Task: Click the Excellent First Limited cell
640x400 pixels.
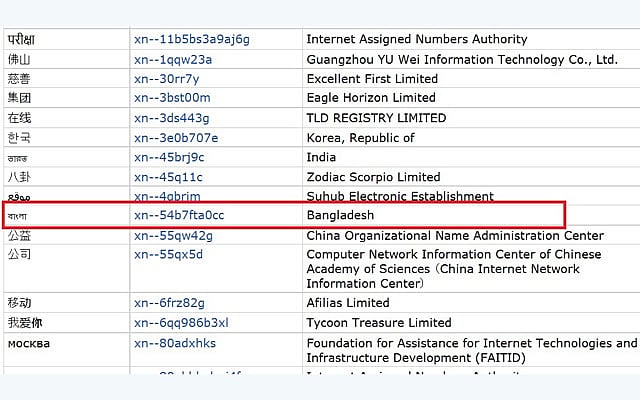Action: coord(471,79)
